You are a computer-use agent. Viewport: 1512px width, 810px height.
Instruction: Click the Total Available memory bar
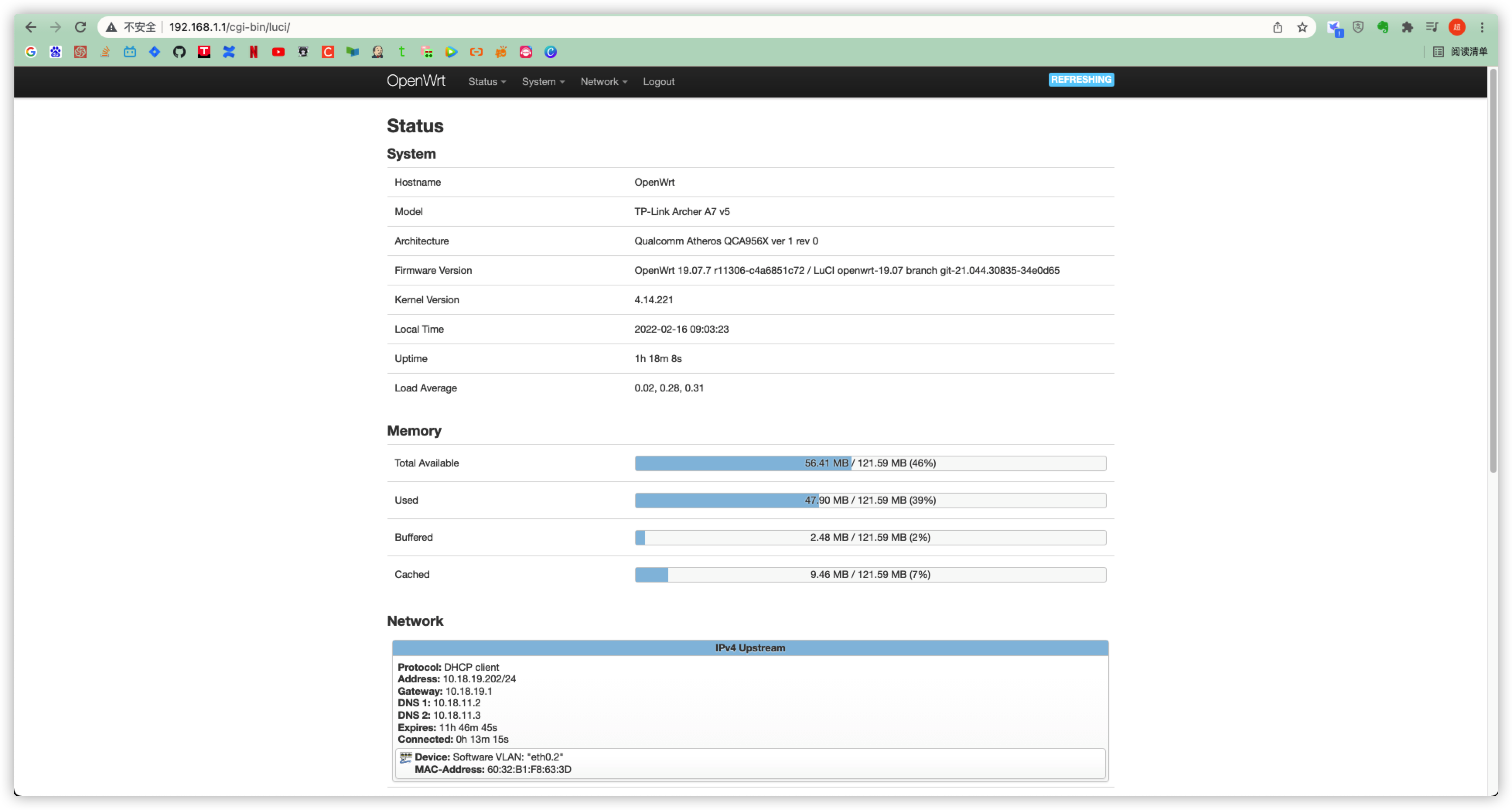click(x=870, y=463)
